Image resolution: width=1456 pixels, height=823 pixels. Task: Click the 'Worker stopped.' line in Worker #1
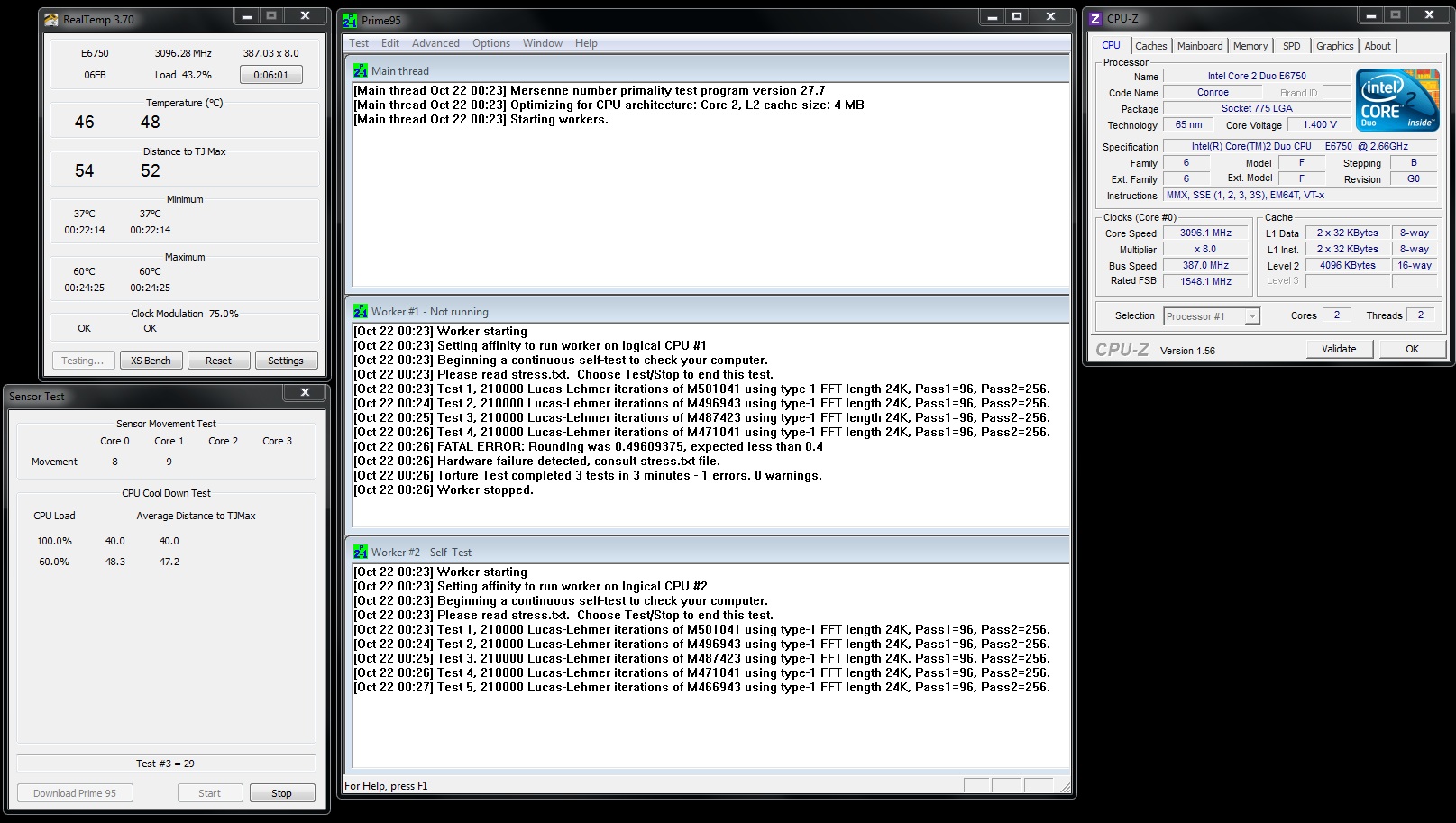pos(444,489)
